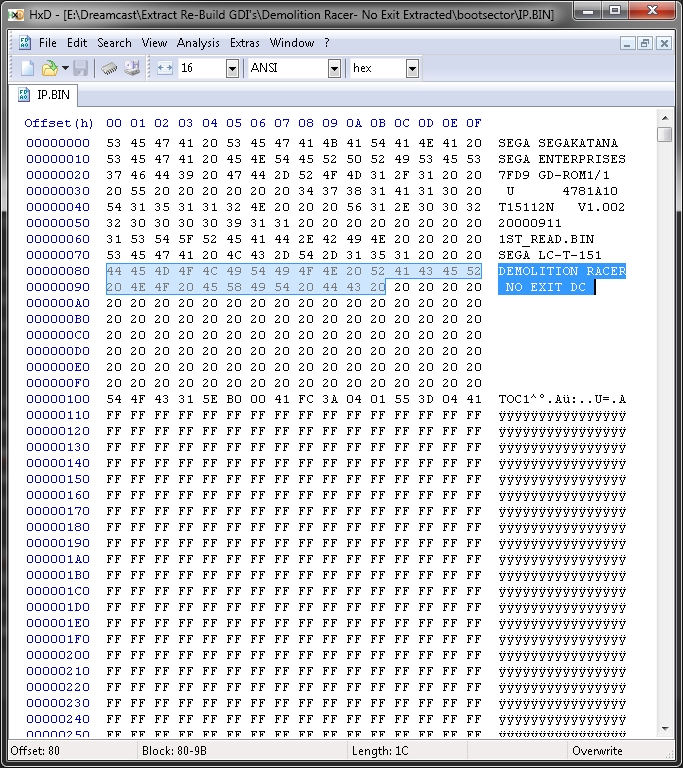Click the 0F column header
Image resolution: width=683 pixels, height=768 pixels.
(474, 123)
